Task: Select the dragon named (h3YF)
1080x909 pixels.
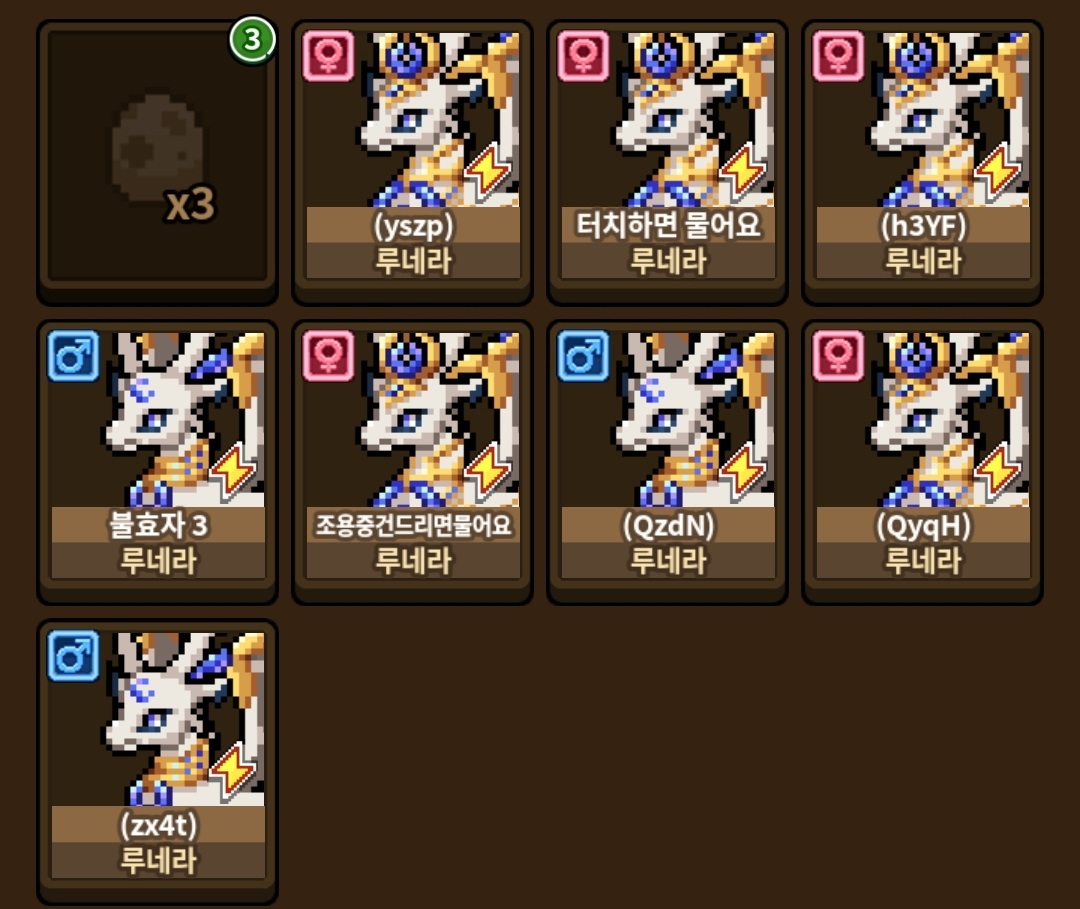Action: point(922,162)
